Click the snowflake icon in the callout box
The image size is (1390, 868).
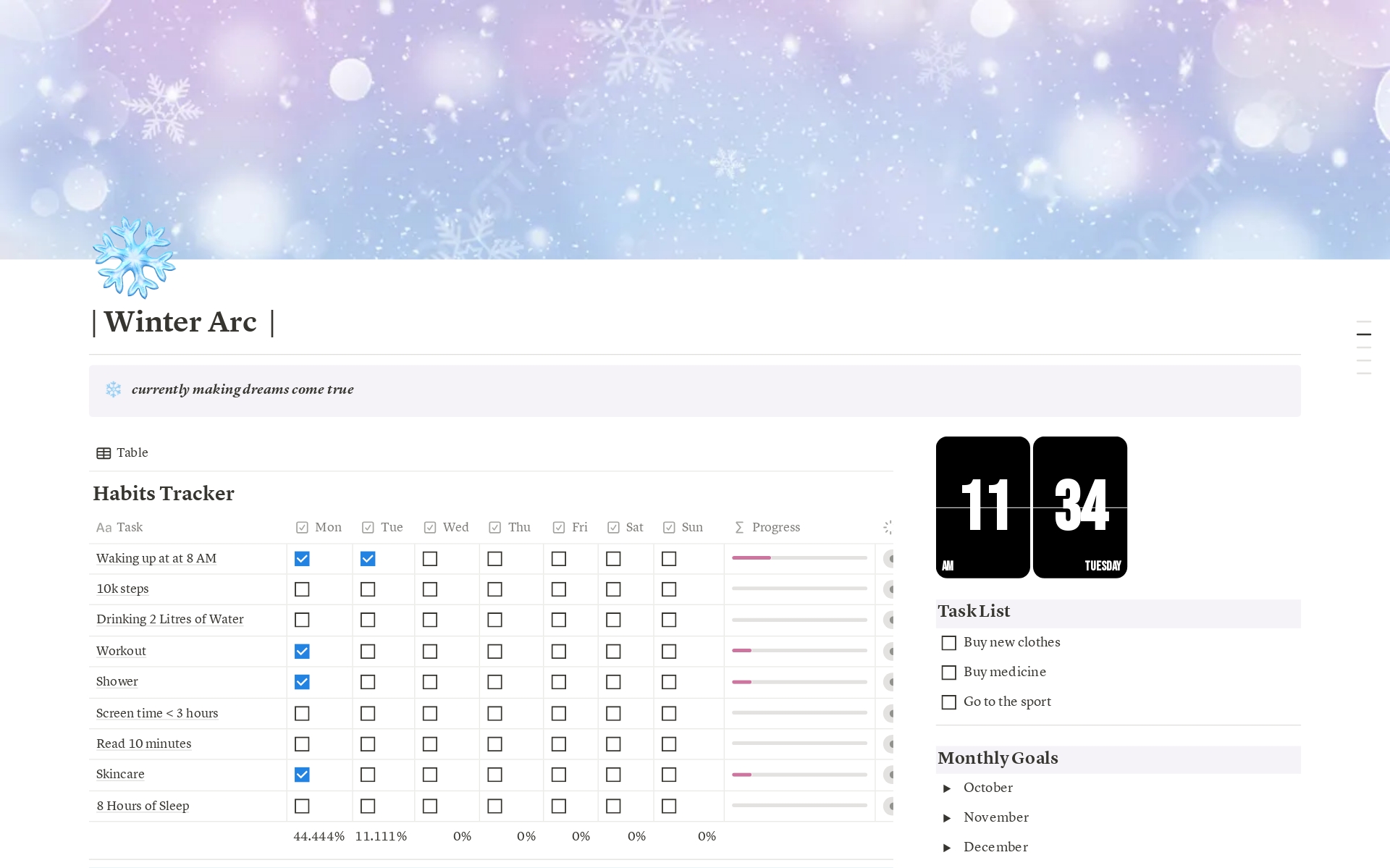114,389
